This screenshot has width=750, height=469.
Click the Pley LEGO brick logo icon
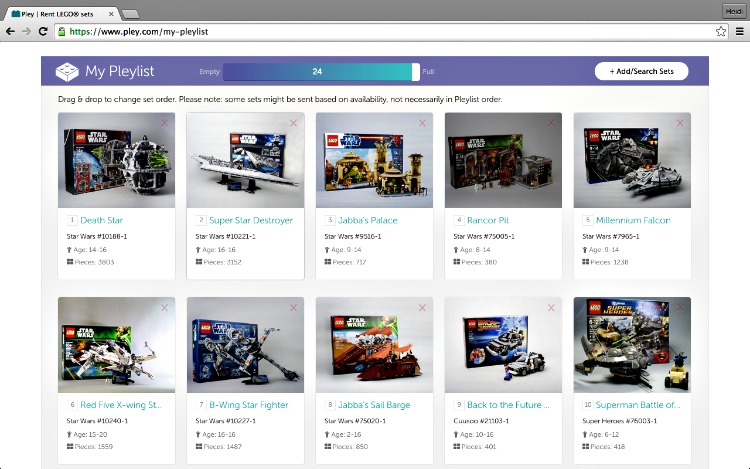pyautogui.click(x=67, y=71)
